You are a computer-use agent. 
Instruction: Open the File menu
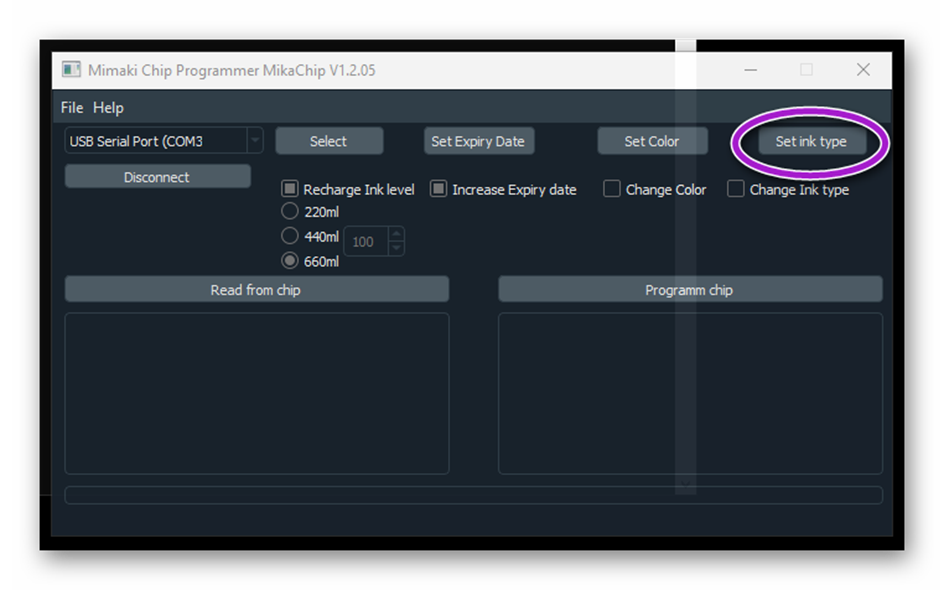pos(72,108)
